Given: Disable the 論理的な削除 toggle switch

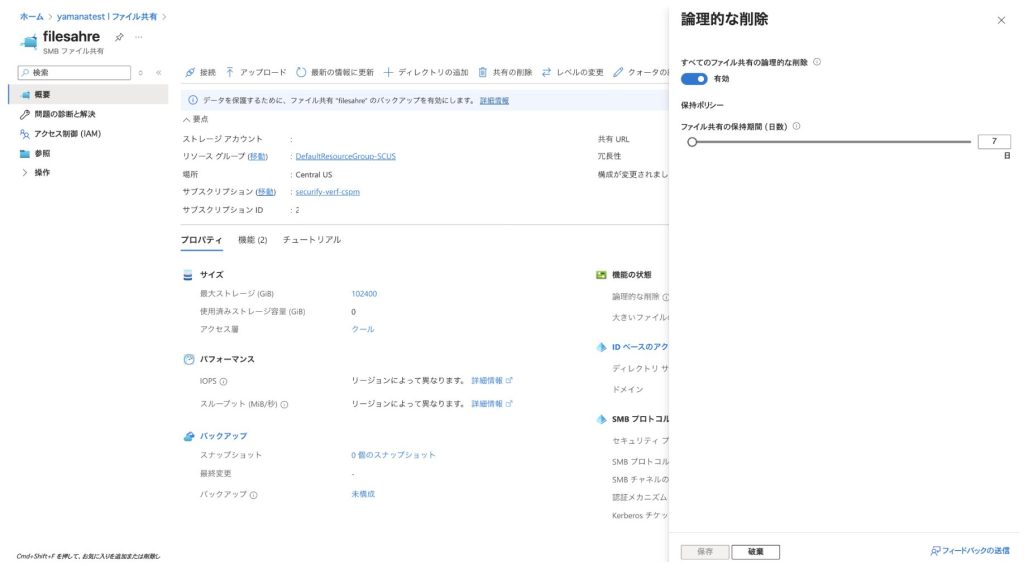Looking at the screenshot, I should coord(694,79).
